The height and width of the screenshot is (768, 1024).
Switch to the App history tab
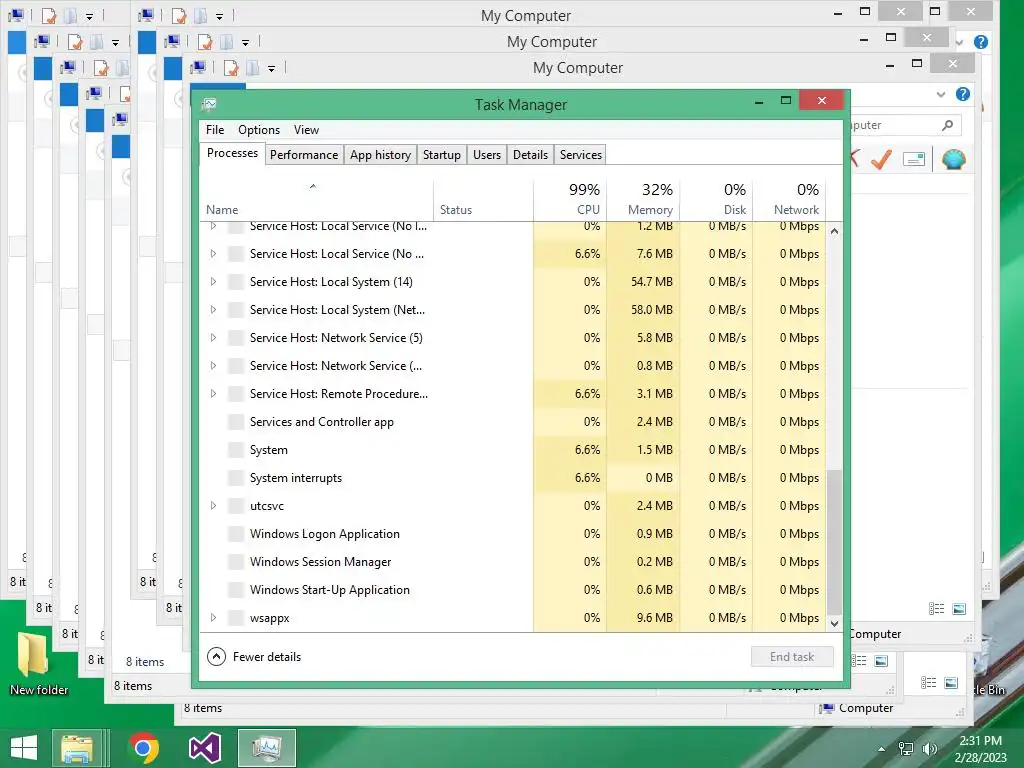point(380,155)
